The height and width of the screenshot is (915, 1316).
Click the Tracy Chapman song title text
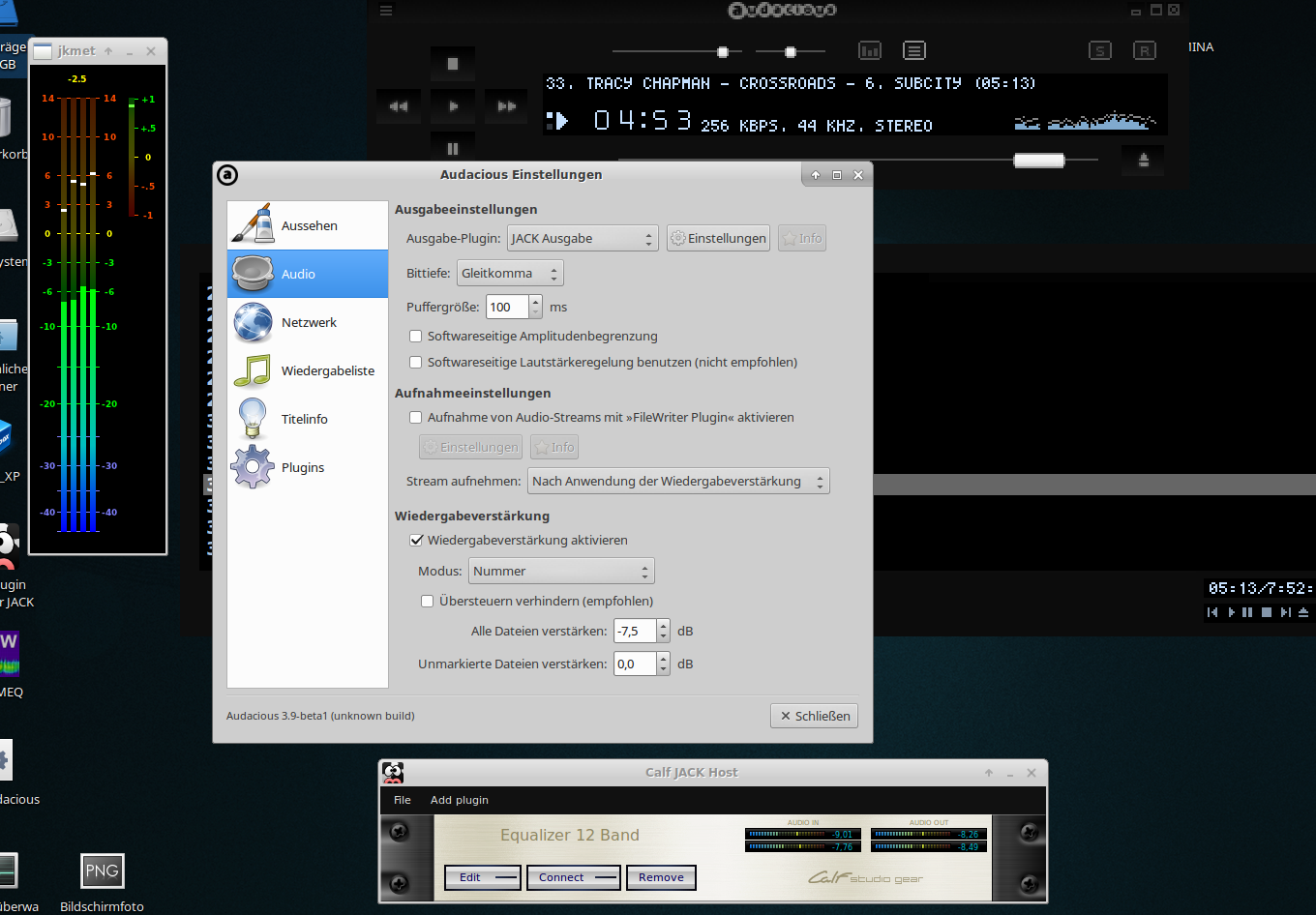[791, 84]
